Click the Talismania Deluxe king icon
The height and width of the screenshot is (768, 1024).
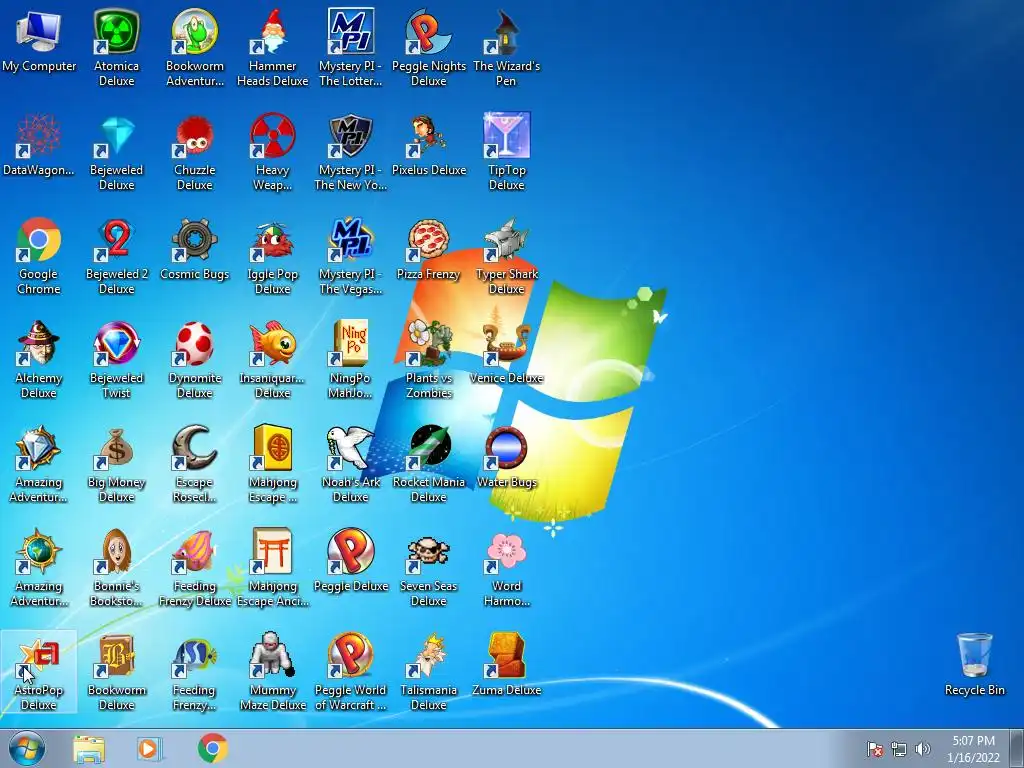(428, 655)
